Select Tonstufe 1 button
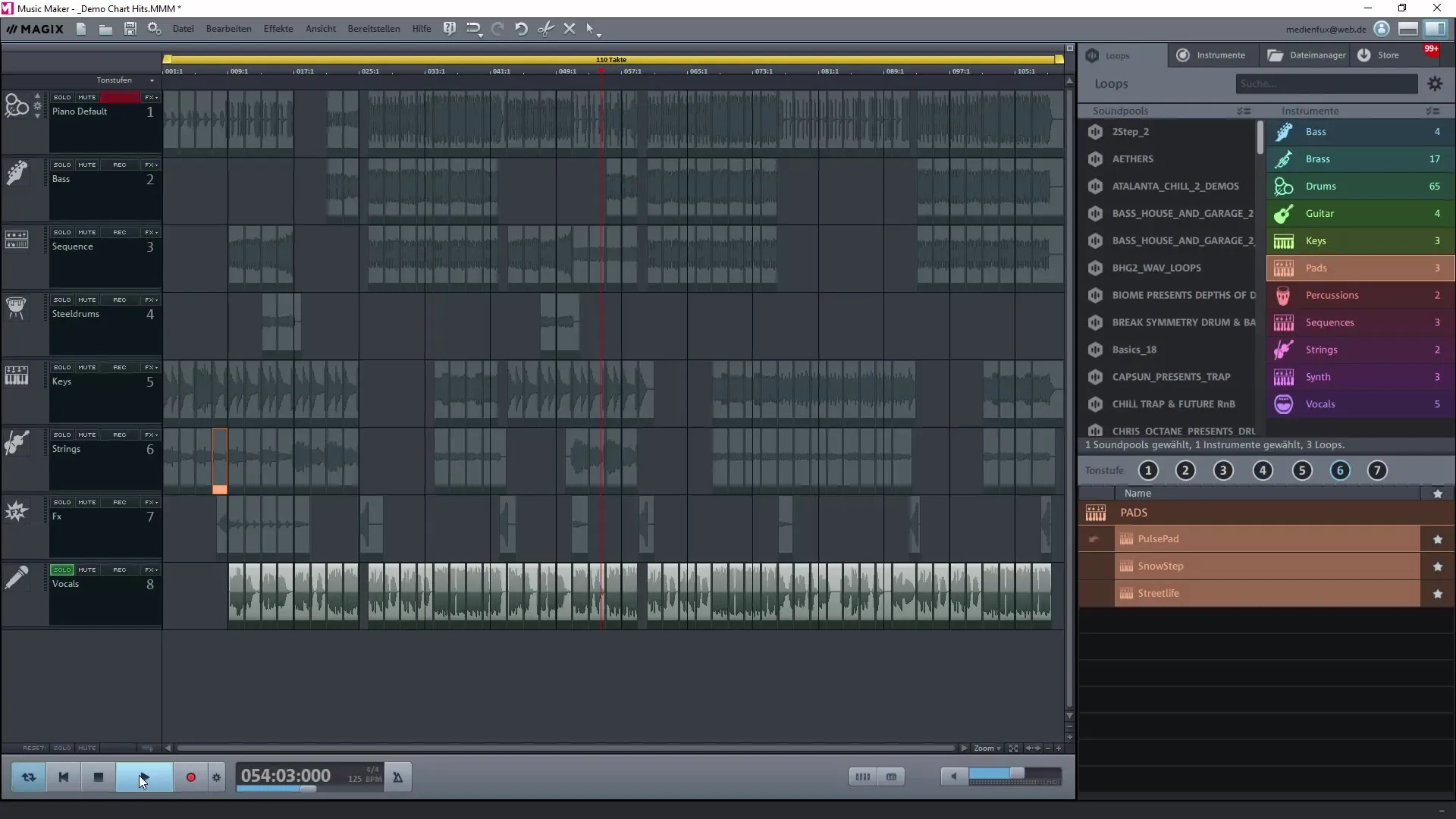 (1148, 471)
